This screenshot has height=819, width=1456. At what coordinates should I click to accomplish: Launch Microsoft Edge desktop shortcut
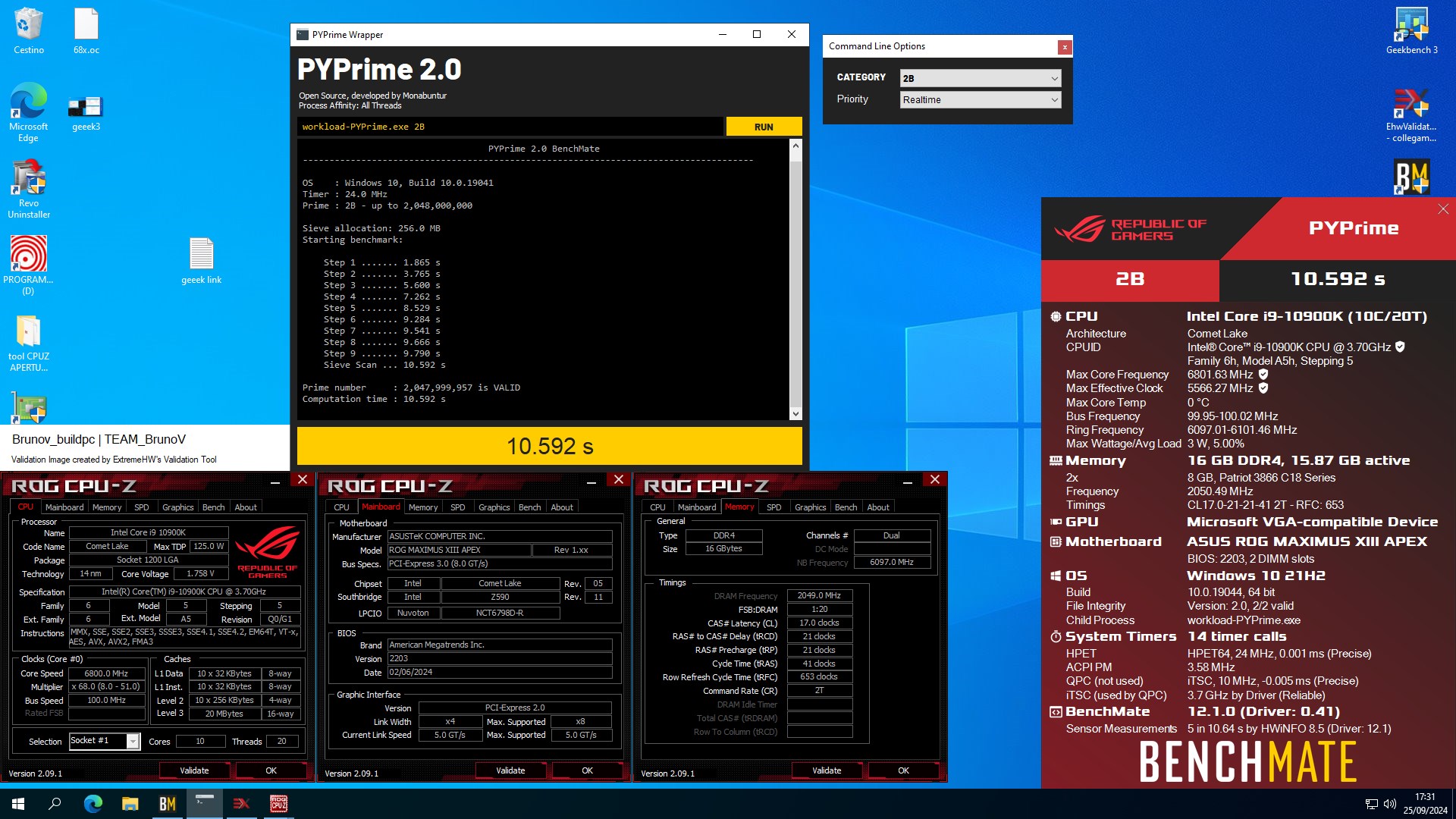[x=28, y=112]
